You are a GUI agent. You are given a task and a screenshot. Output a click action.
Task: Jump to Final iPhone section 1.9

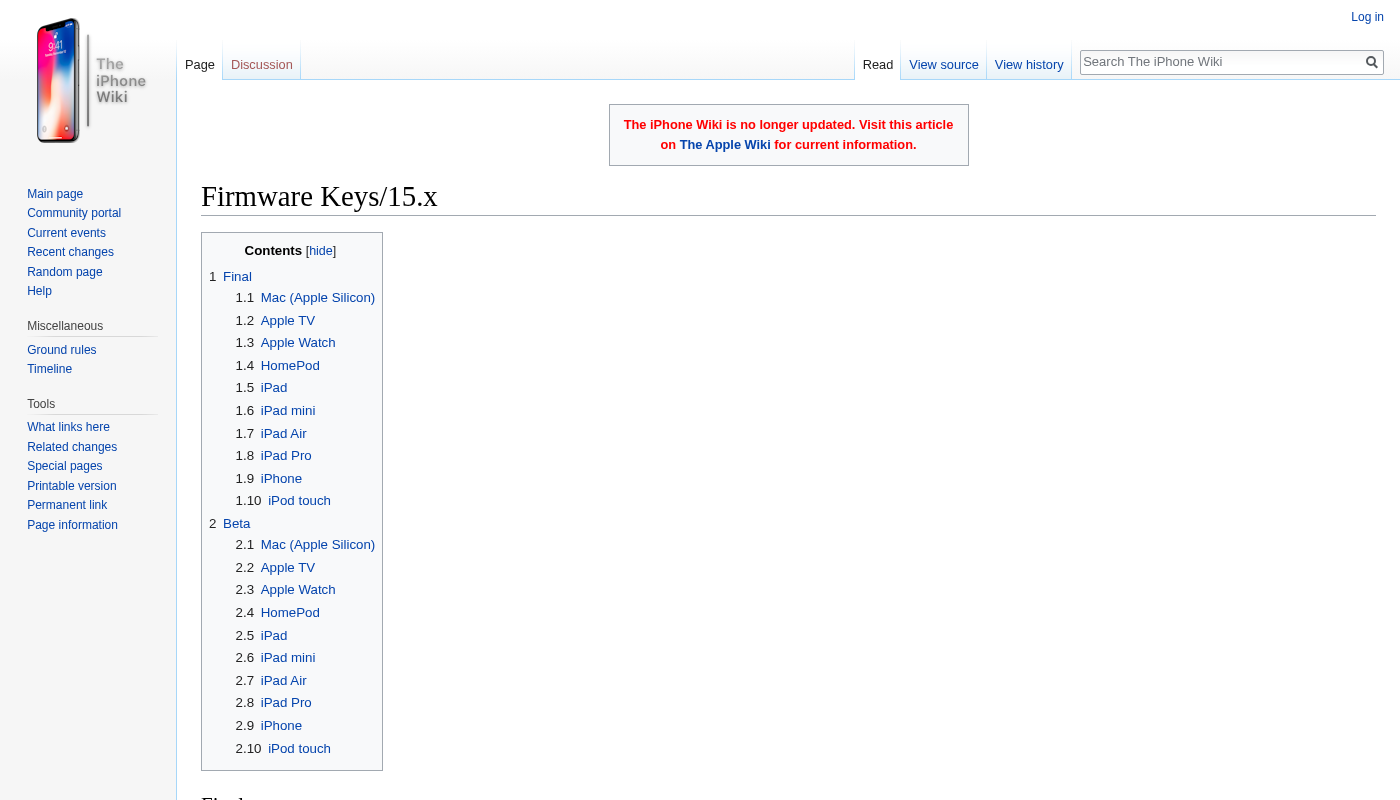[x=281, y=479]
